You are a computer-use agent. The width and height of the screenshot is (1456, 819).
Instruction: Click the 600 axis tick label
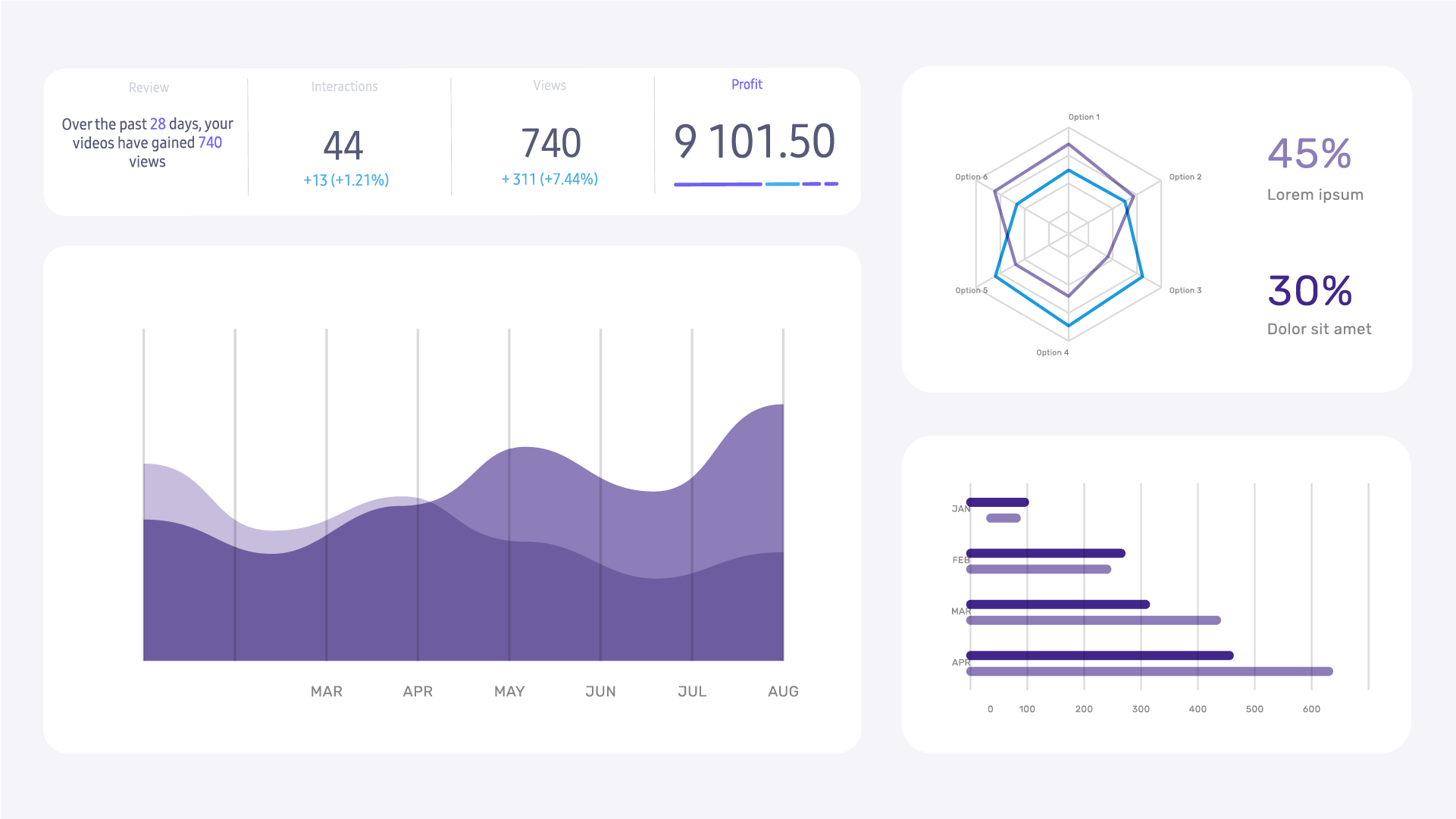(1311, 710)
